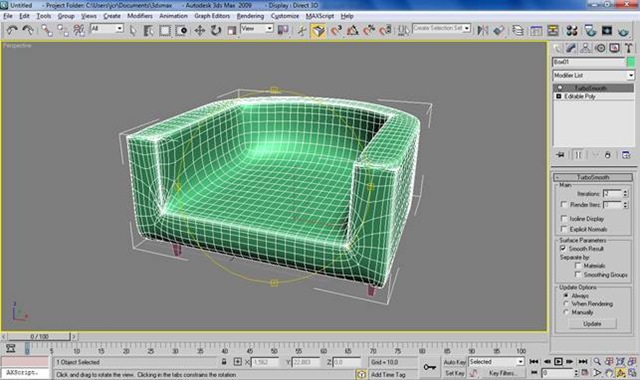Image resolution: width=640 pixels, height=380 pixels.
Task: Click the Play Animation button
Action: (x=558, y=362)
